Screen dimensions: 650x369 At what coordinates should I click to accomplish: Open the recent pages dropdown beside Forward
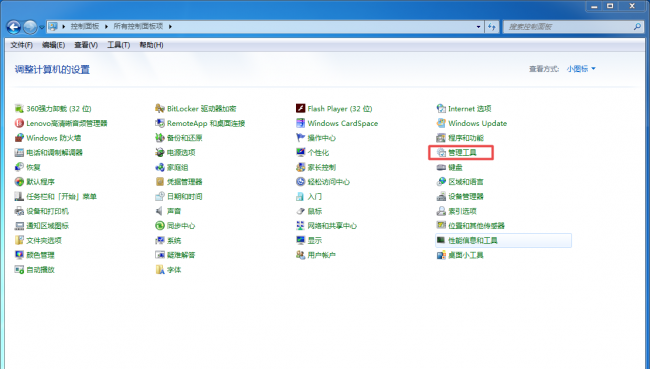tap(41, 27)
